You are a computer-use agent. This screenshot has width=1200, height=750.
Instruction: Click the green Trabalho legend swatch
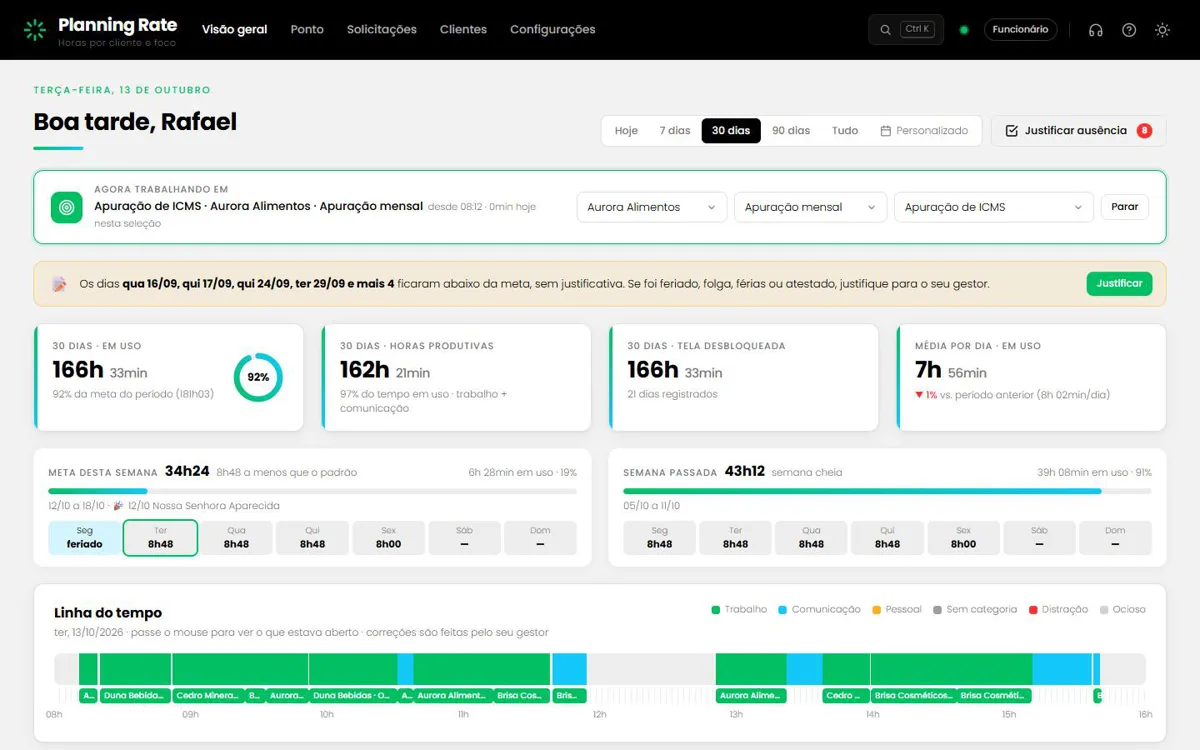tap(716, 609)
